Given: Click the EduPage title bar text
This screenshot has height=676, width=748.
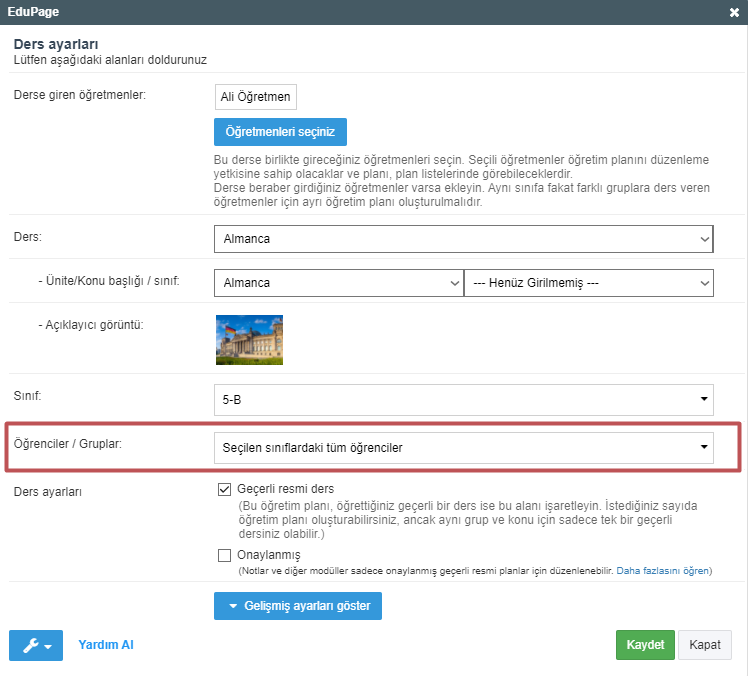Looking at the screenshot, I should [32, 12].
